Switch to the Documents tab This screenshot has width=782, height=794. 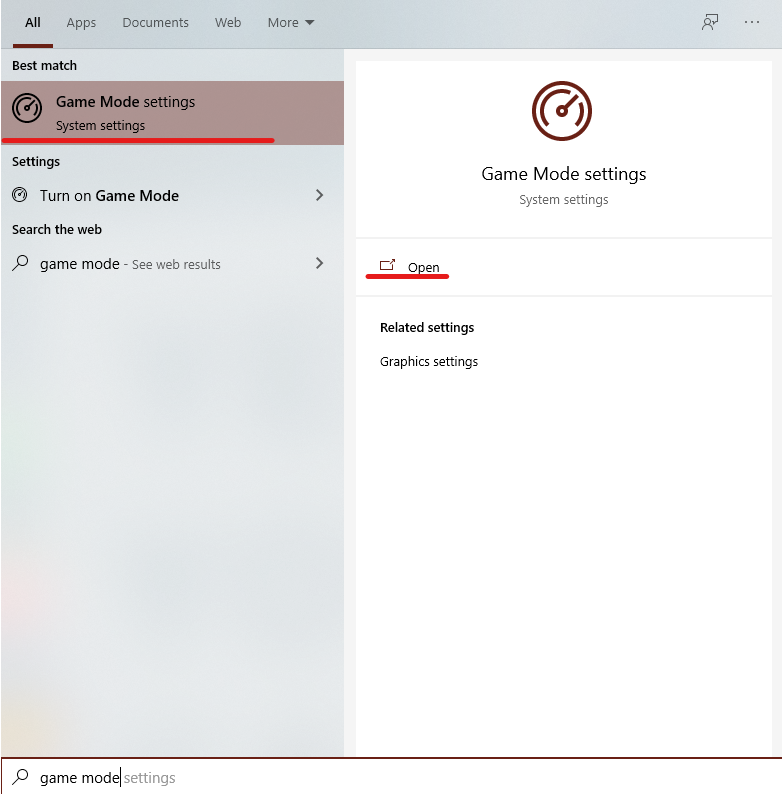click(155, 23)
